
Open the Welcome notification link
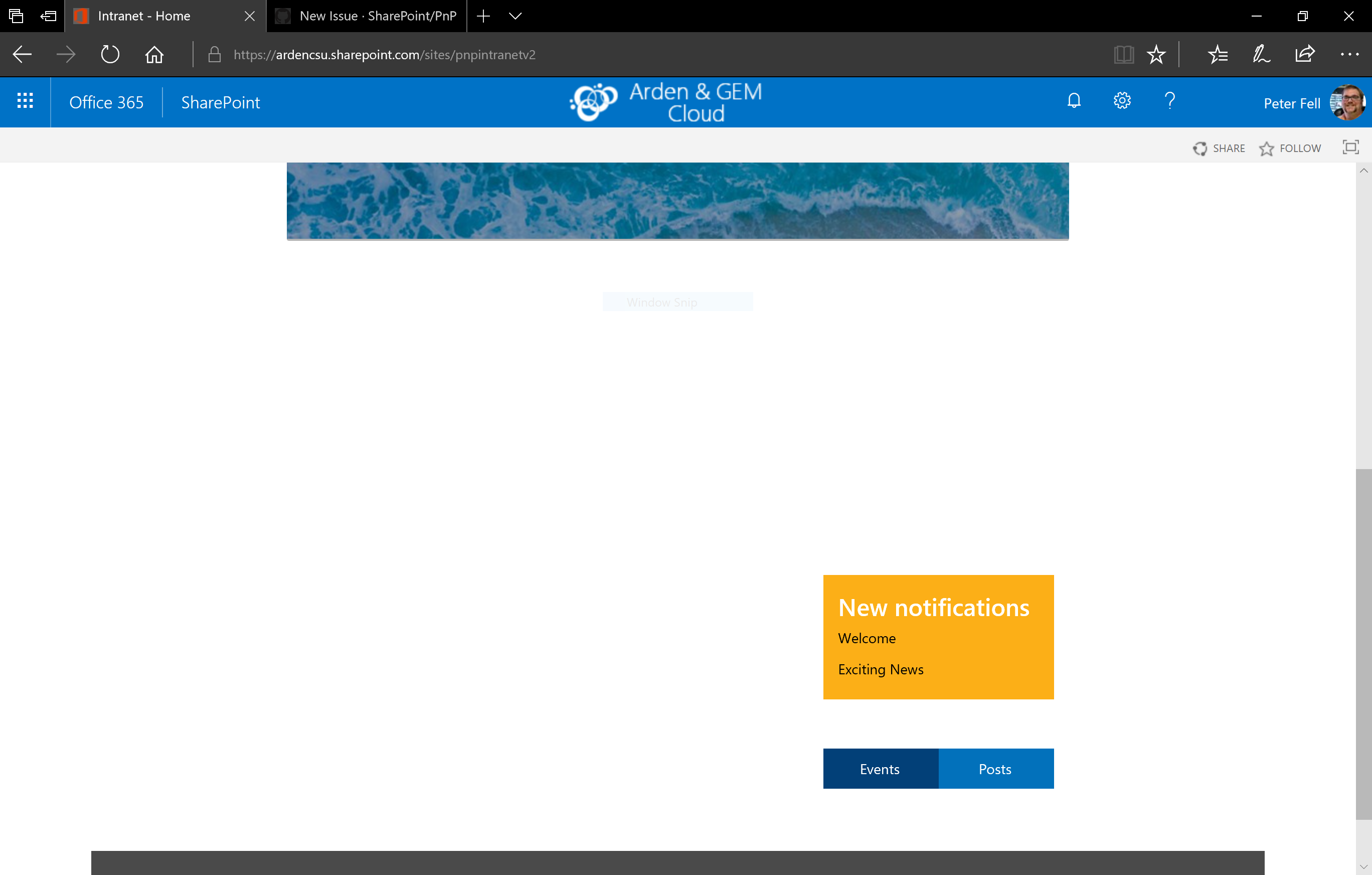coord(866,638)
